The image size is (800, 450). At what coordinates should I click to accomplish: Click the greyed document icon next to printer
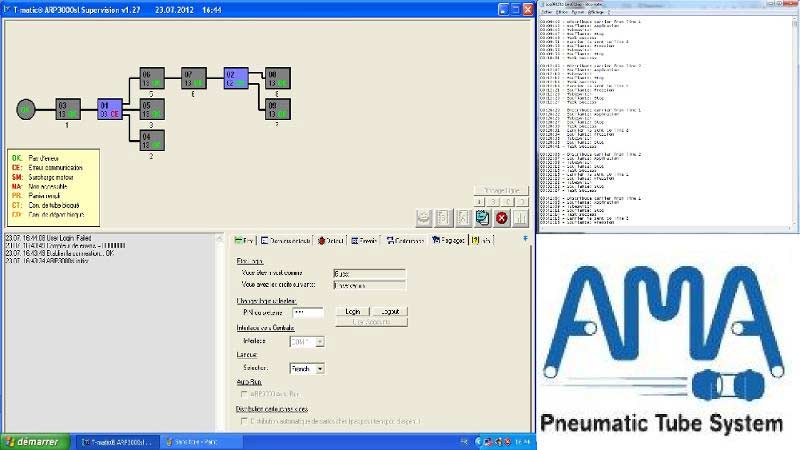443,218
